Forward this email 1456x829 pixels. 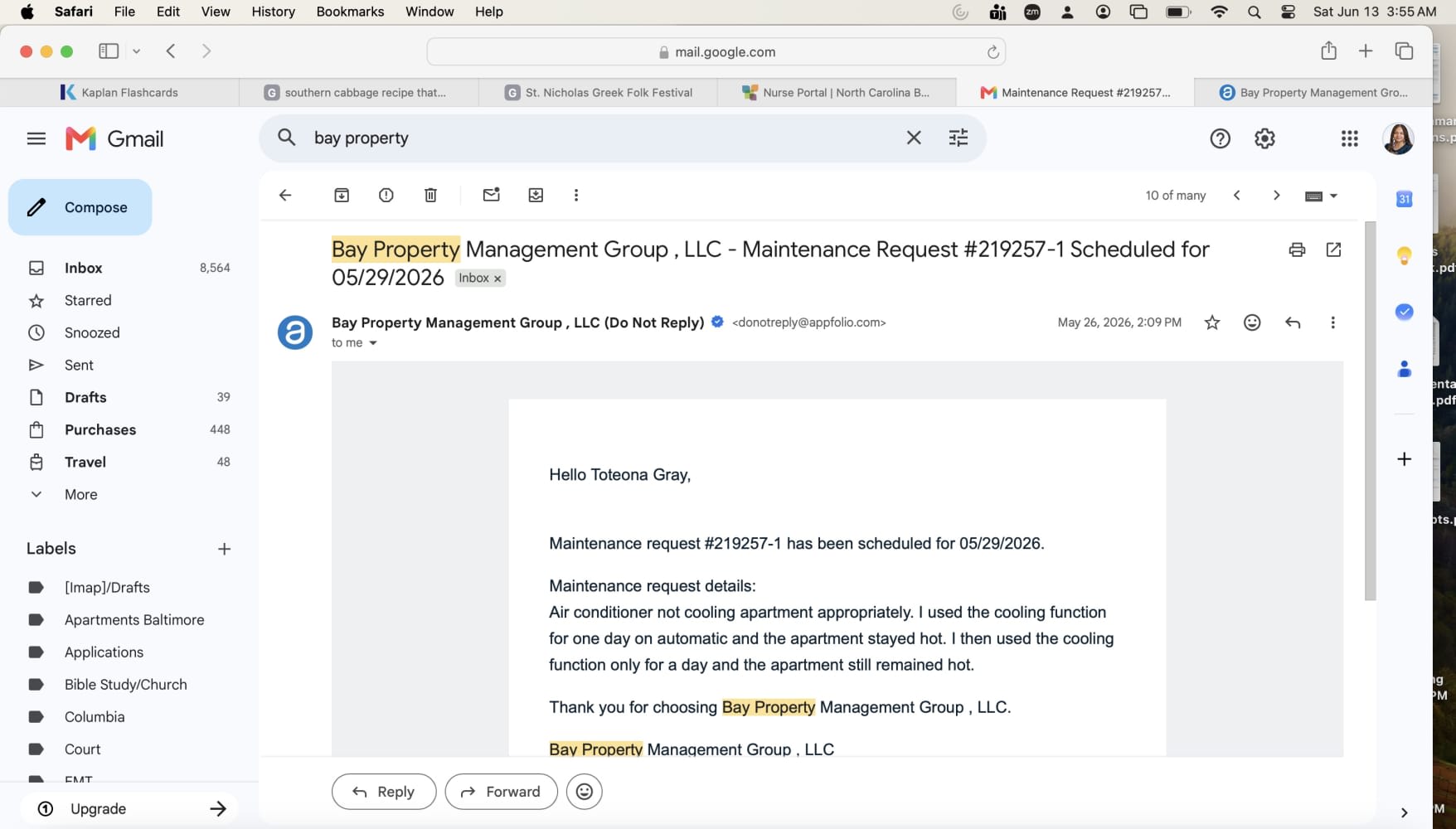tap(501, 792)
